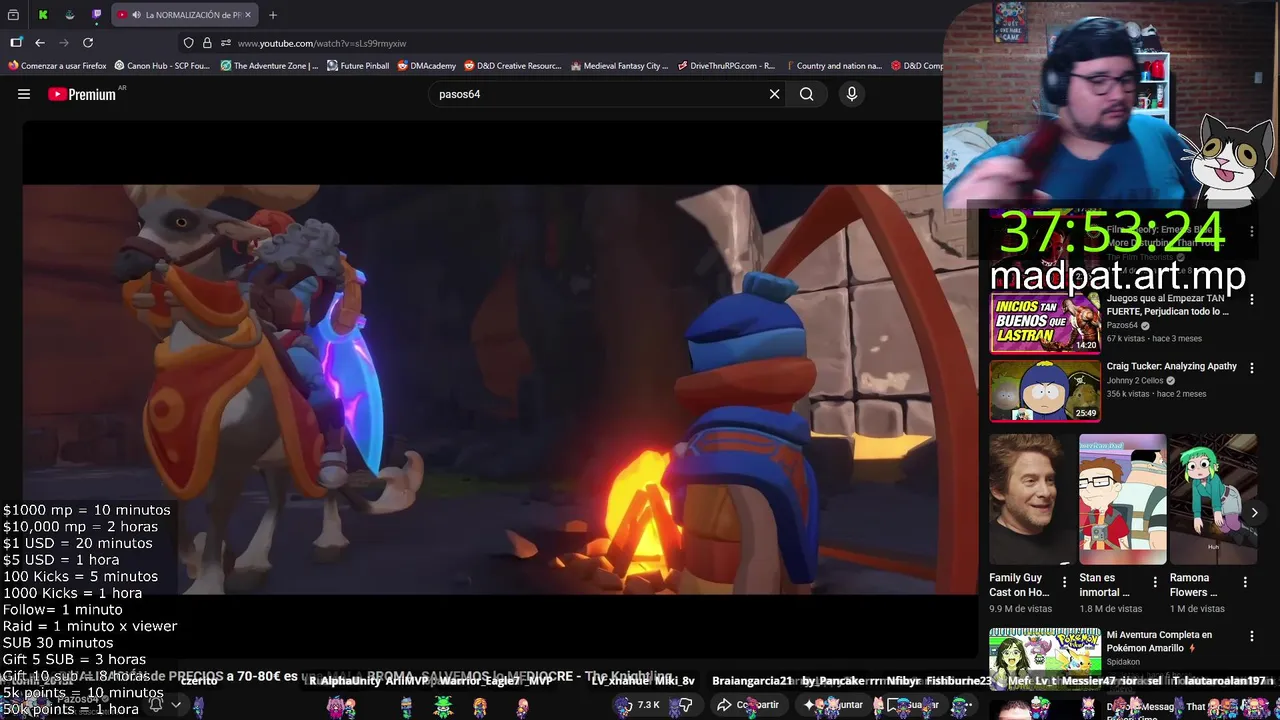Open Craig Tucker: Analyzing Apathy thumbnail
1280x720 pixels.
pyautogui.click(x=1045, y=390)
